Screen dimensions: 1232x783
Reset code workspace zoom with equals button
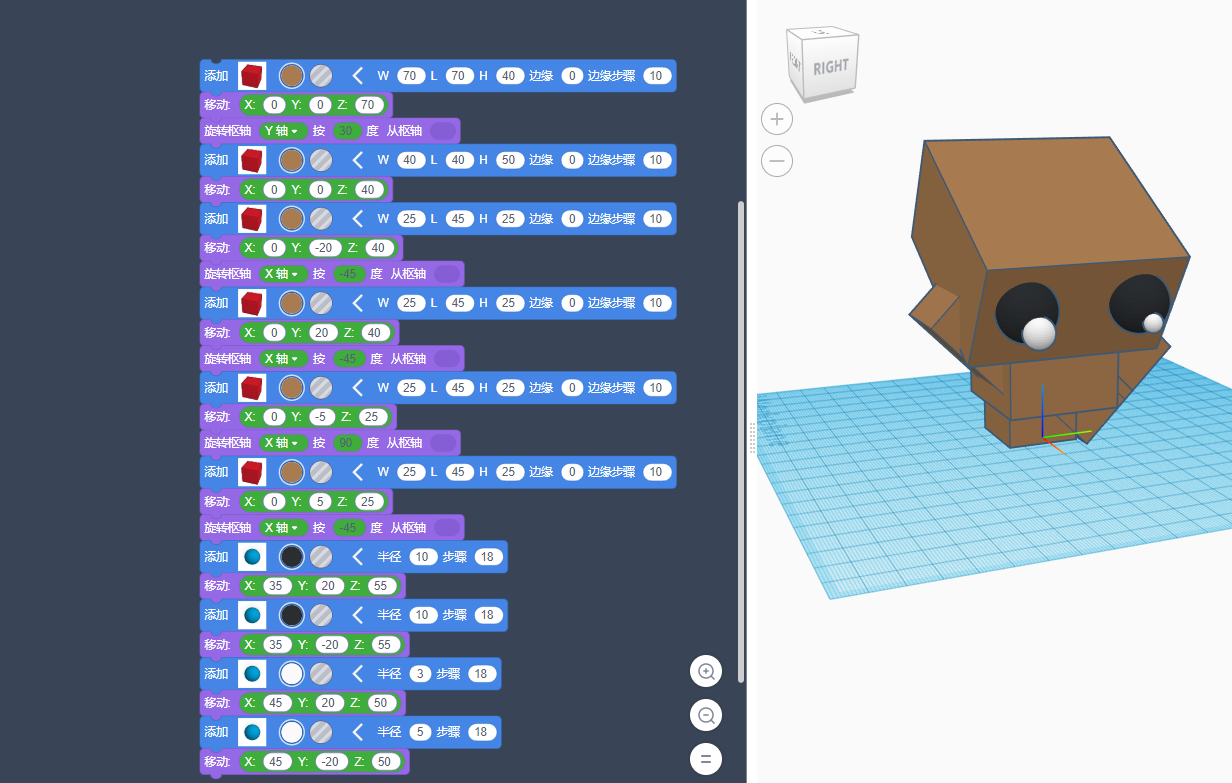pyautogui.click(x=706, y=759)
